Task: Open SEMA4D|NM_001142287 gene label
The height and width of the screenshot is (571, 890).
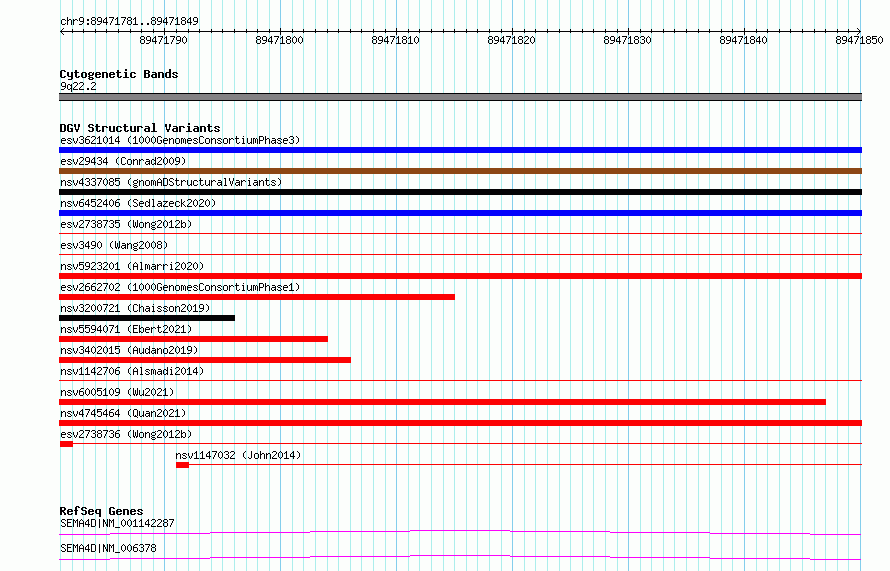Action: point(117,523)
